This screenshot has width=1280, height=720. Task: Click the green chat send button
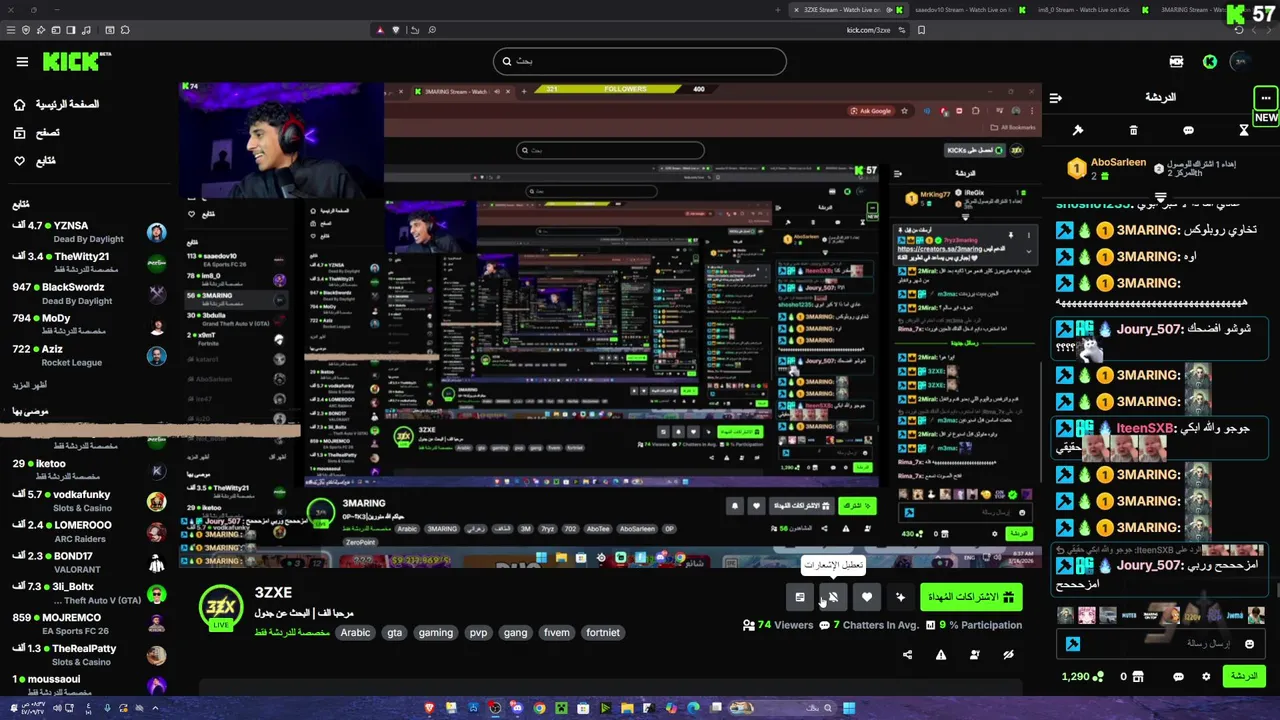1244,677
